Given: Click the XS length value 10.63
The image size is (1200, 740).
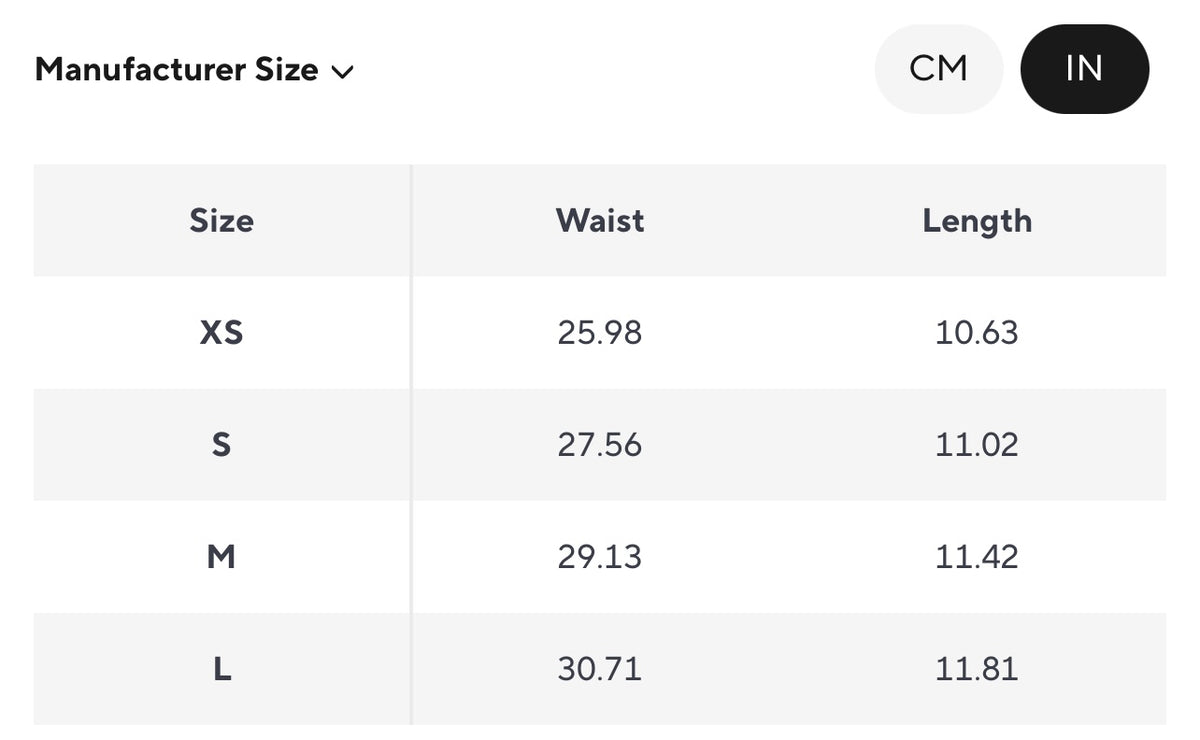Looking at the screenshot, I should coord(977,332).
